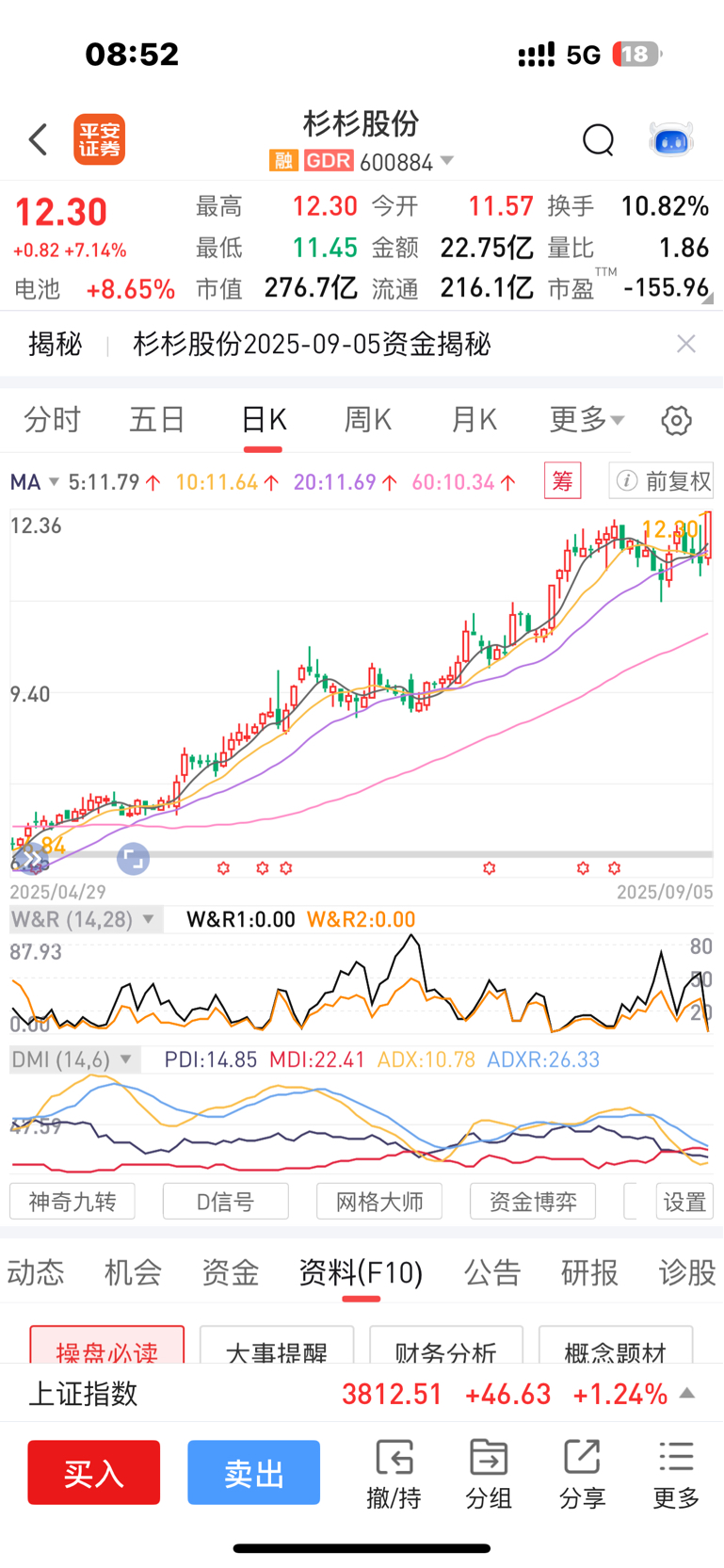Select the 资金博弈 indicator button
Screen dimensions: 724x1568
[x=533, y=1202]
